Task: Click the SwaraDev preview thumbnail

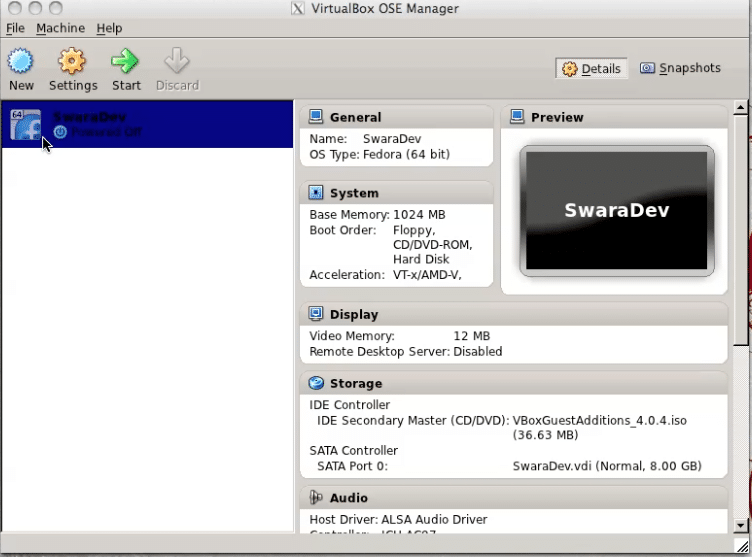Action: [616, 211]
